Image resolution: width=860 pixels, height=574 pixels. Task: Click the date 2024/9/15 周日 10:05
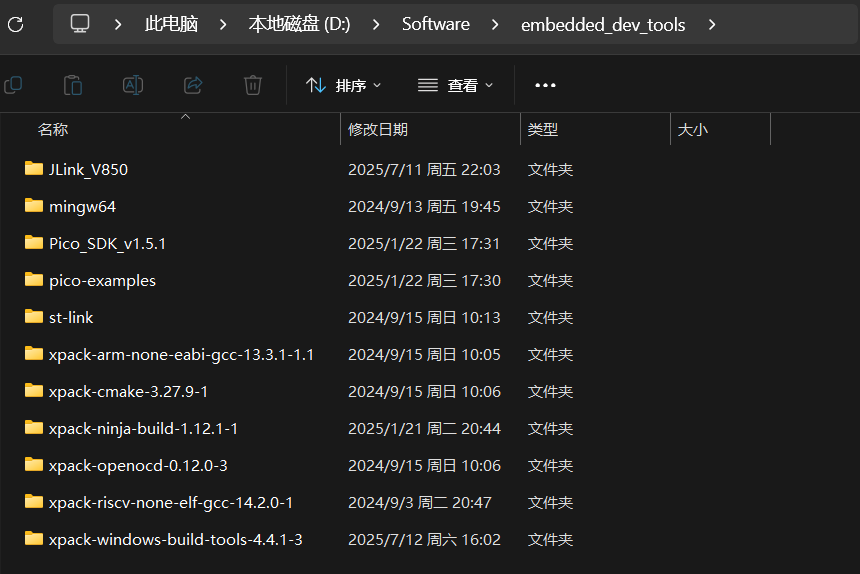[424, 355]
